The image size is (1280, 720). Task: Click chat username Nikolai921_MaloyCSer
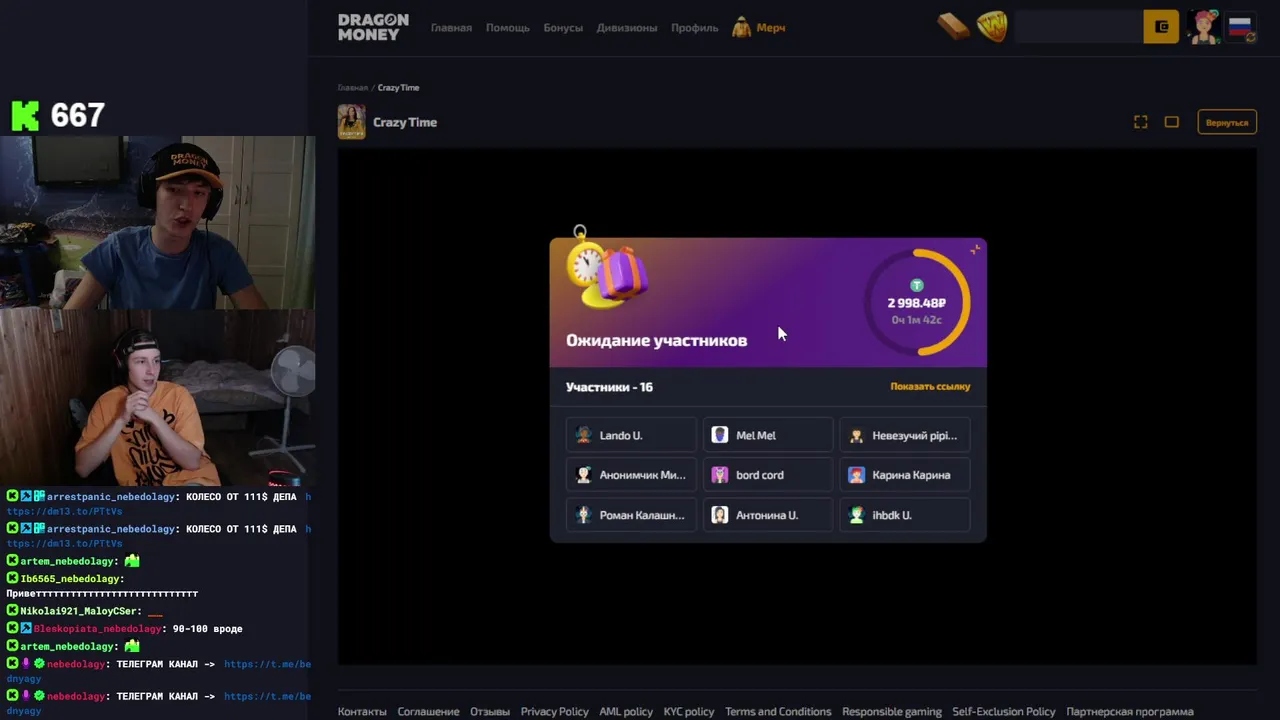point(80,611)
